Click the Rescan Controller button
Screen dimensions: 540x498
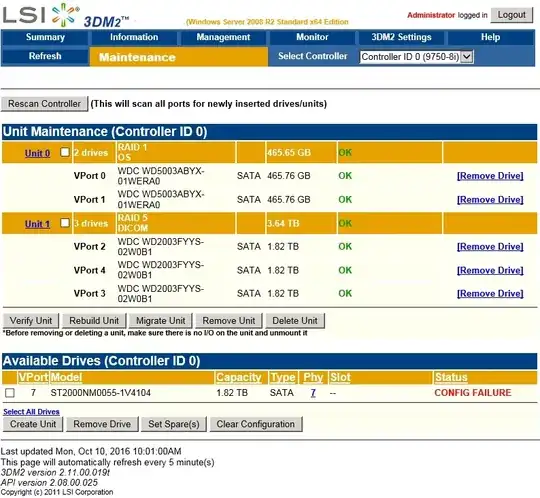tap(44, 104)
